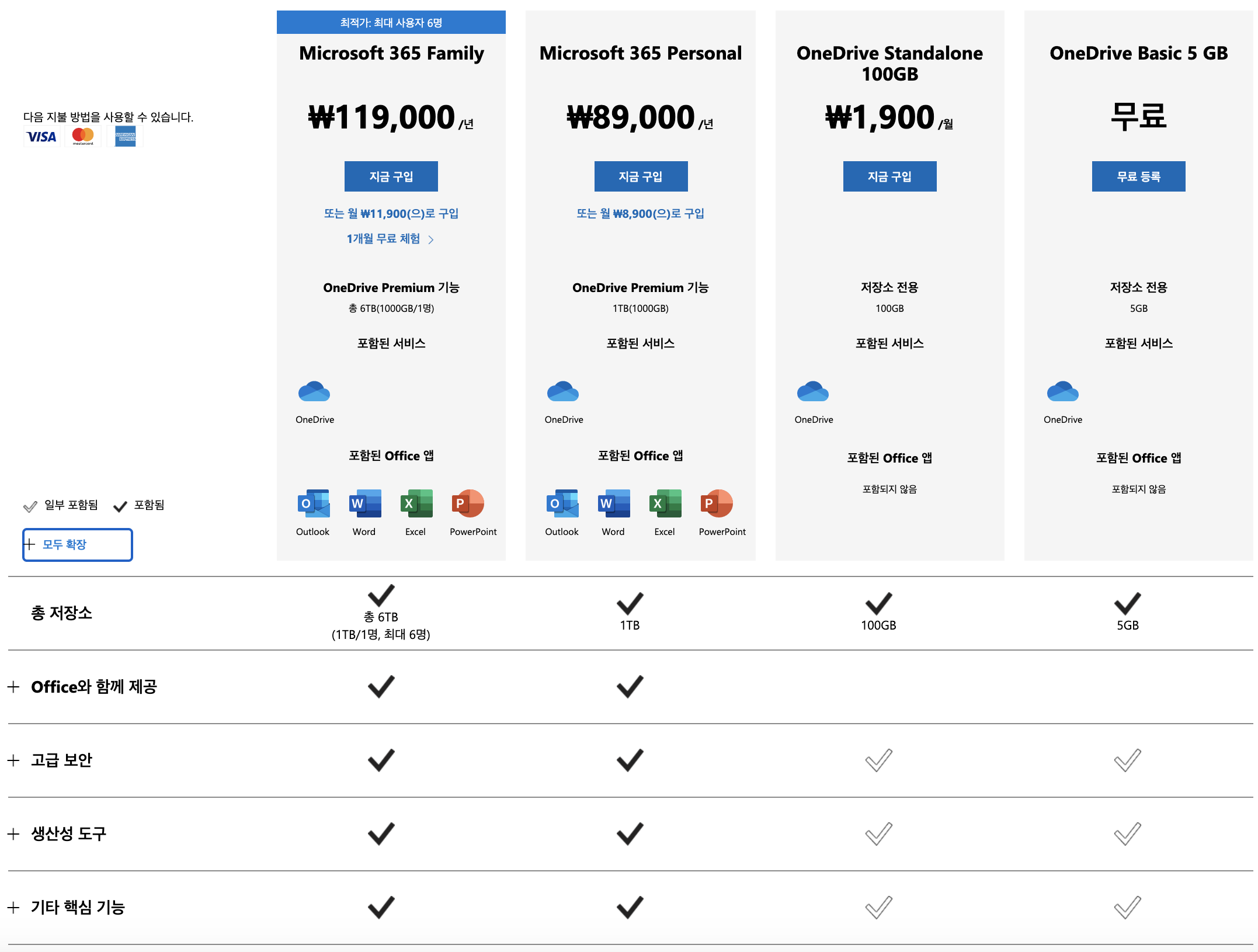Click the Word icon under Microsoft 365 Family
The width and height of the screenshot is (1258, 952).
pos(365,503)
